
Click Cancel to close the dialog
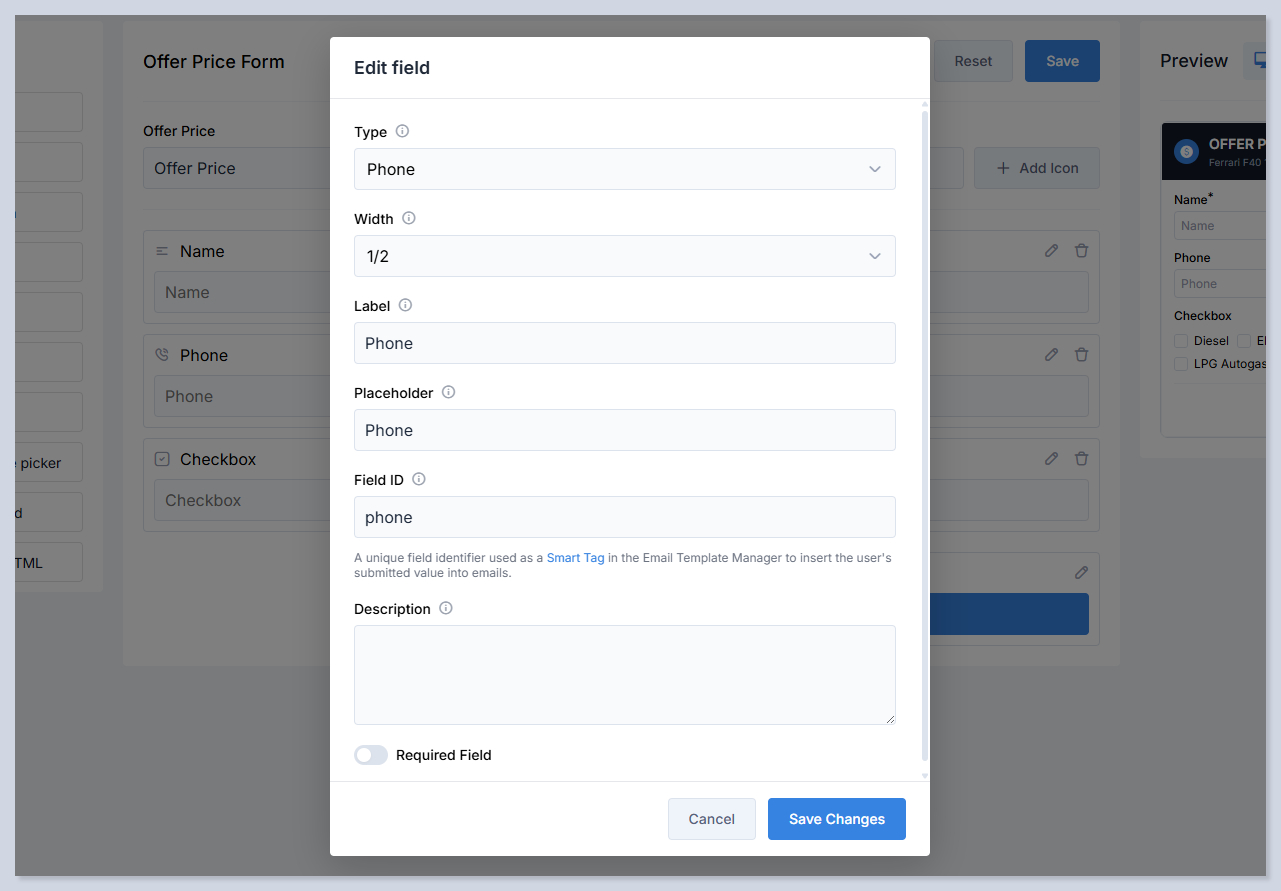pos(711,819)
